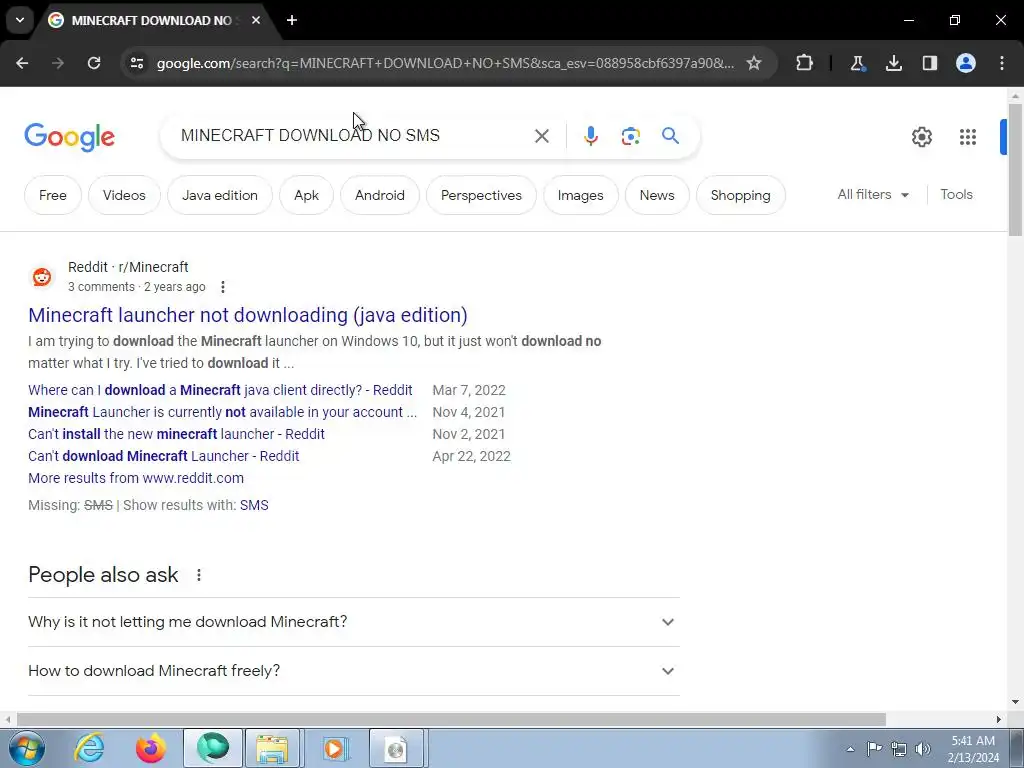Select the Free filter chip
The image size is (1024, 768).
pos(53,195)
